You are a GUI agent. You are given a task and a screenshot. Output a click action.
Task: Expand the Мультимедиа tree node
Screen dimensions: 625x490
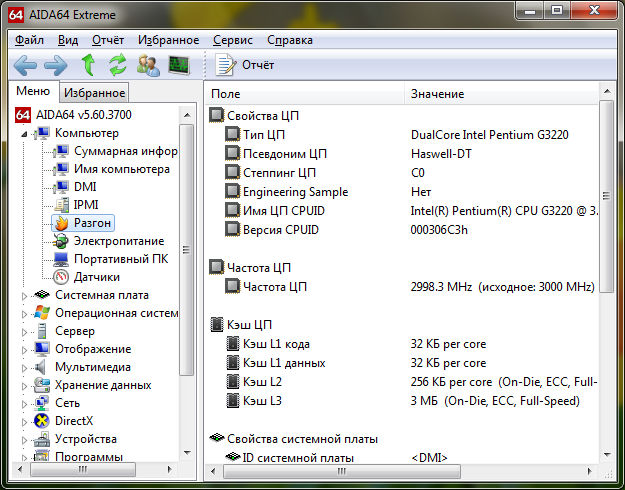click(x=24, y=368)
